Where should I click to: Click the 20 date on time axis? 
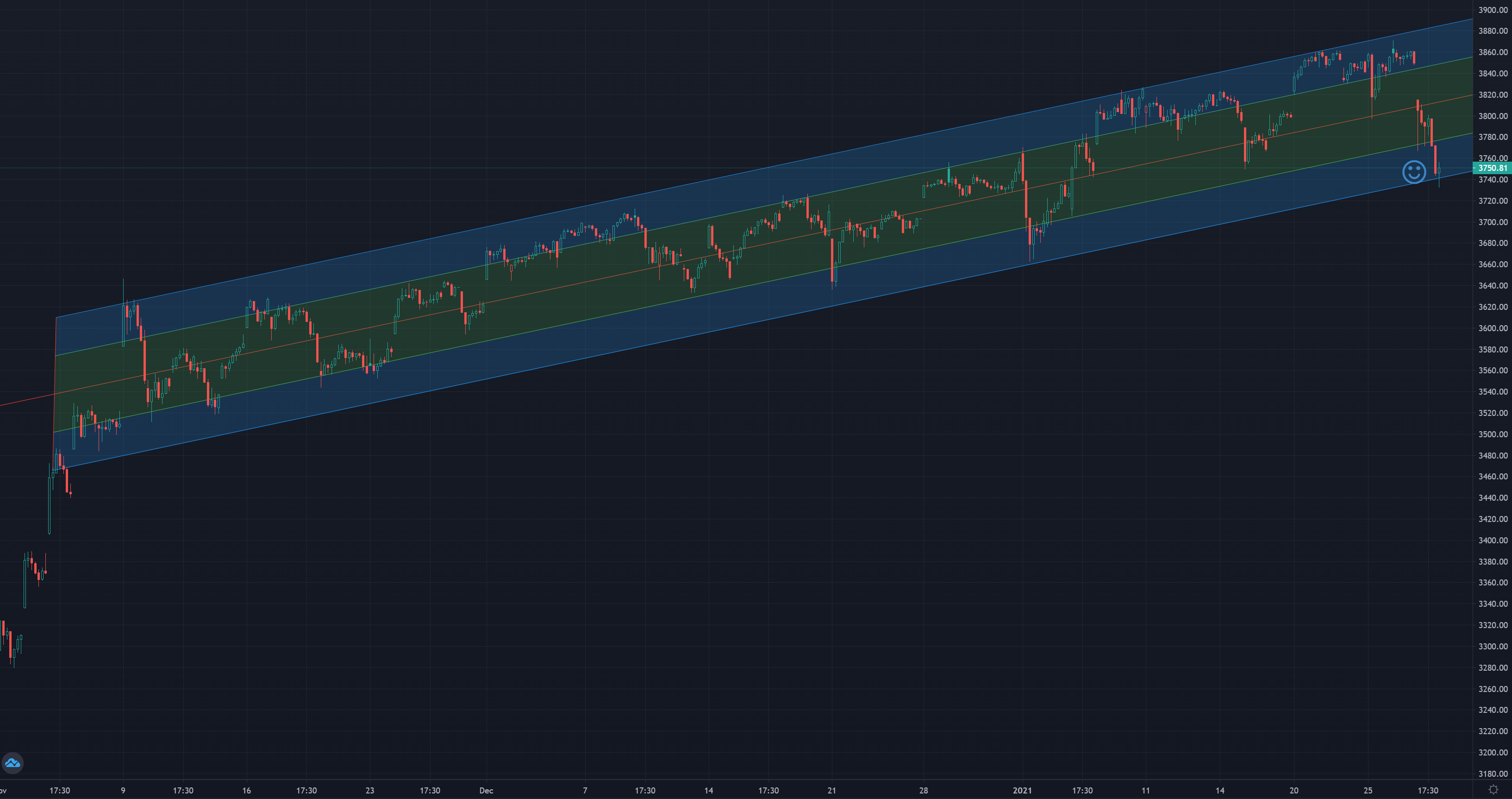pyautogui.click(x=1293, y=790)
